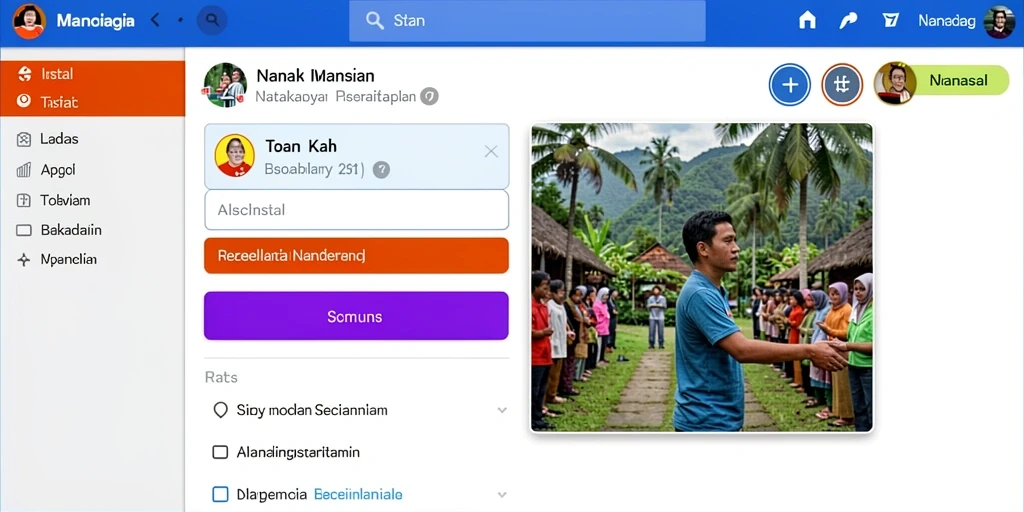Click the Apgol chart icon
Viewport: 1024px width, 512px height.
(24, 170)
